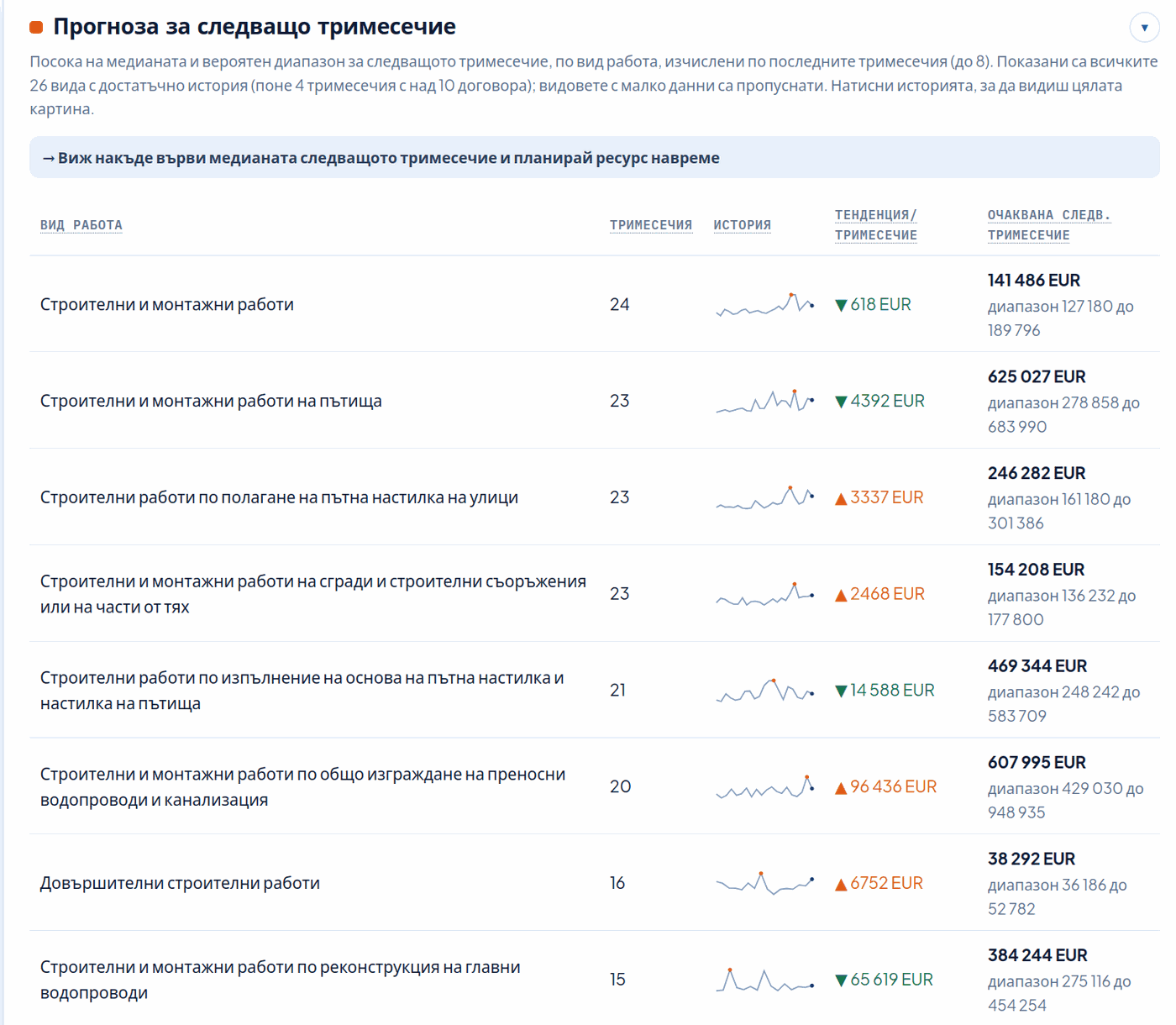Click the orange up arrow beside 3337 EUR

(x=841, y=498)
